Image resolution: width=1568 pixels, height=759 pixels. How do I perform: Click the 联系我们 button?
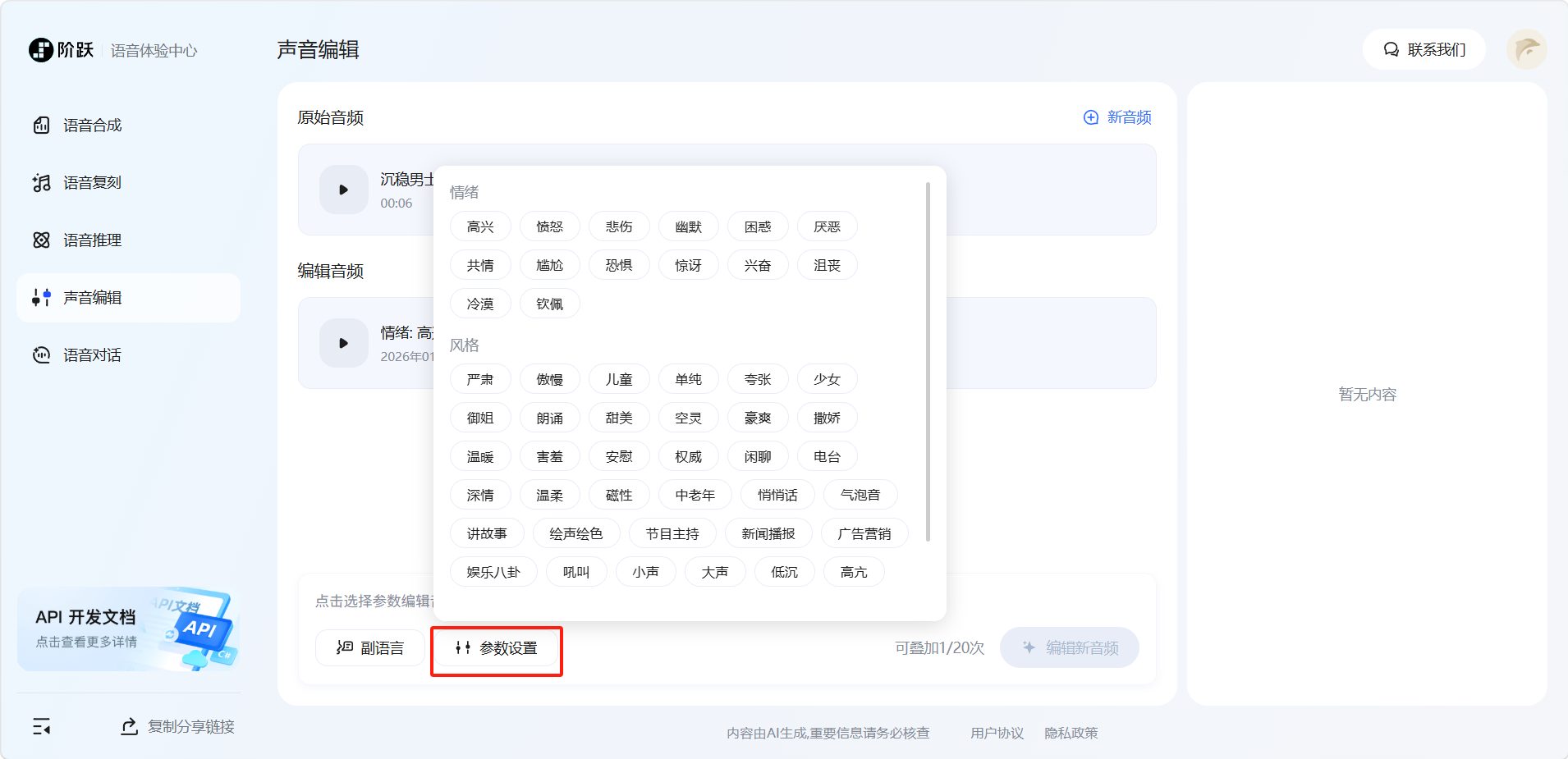pyautogui.click(x=1424, y=50)
